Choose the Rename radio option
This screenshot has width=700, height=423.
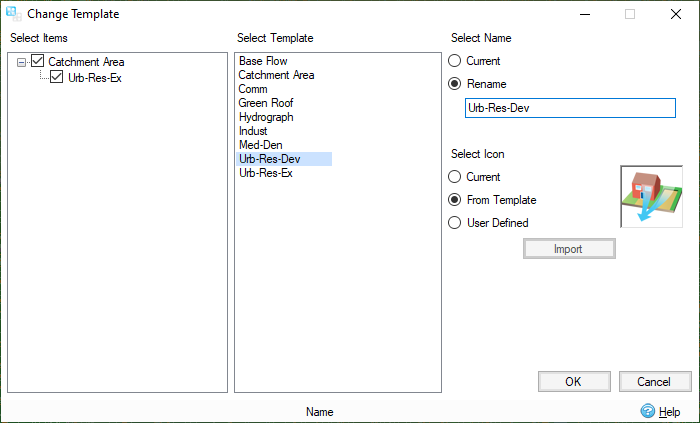pos(455,84)
